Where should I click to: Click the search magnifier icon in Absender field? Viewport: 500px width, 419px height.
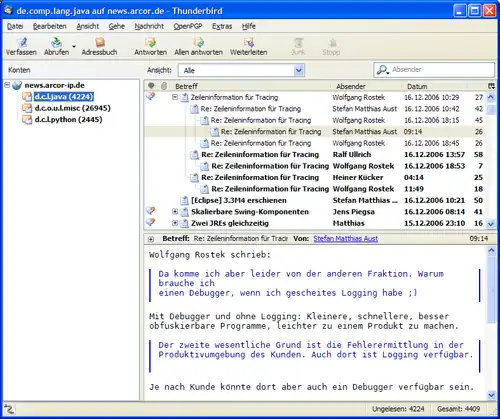[x=382, y=70]
